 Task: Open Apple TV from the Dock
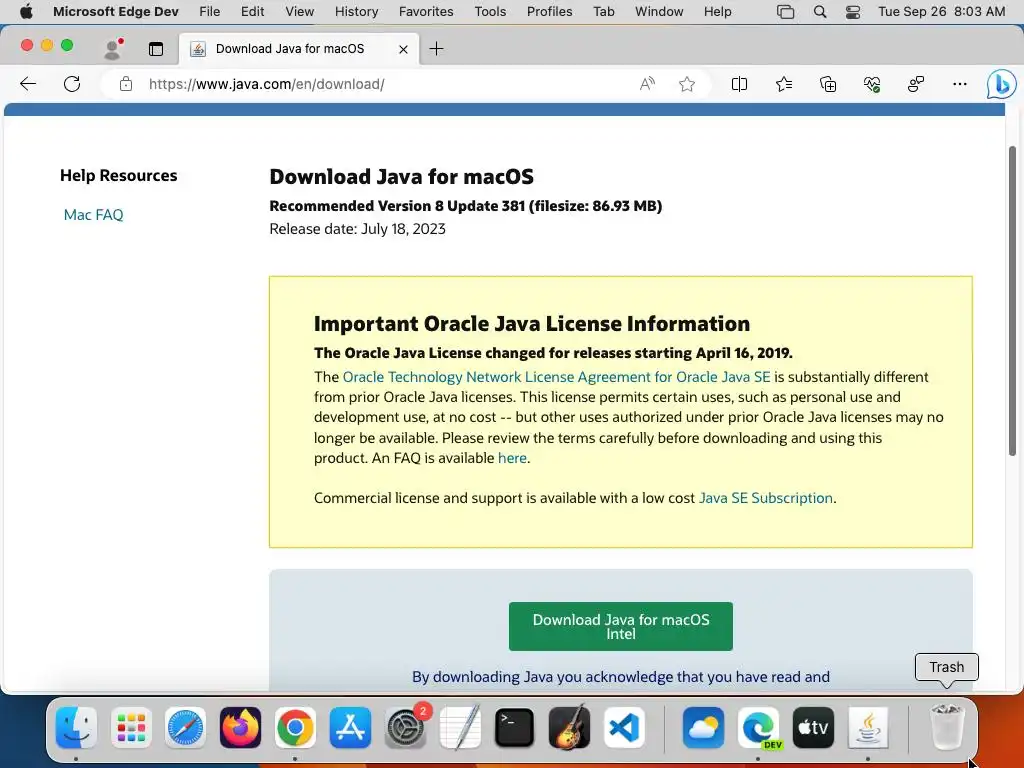[x=813, y=727]
